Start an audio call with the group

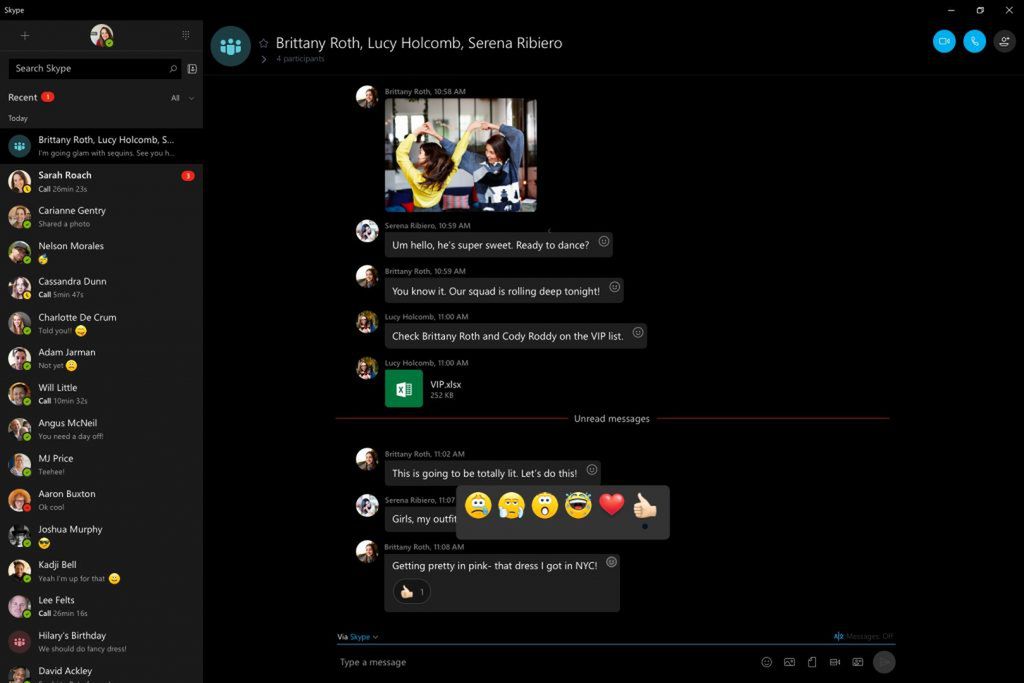(974, 42)
